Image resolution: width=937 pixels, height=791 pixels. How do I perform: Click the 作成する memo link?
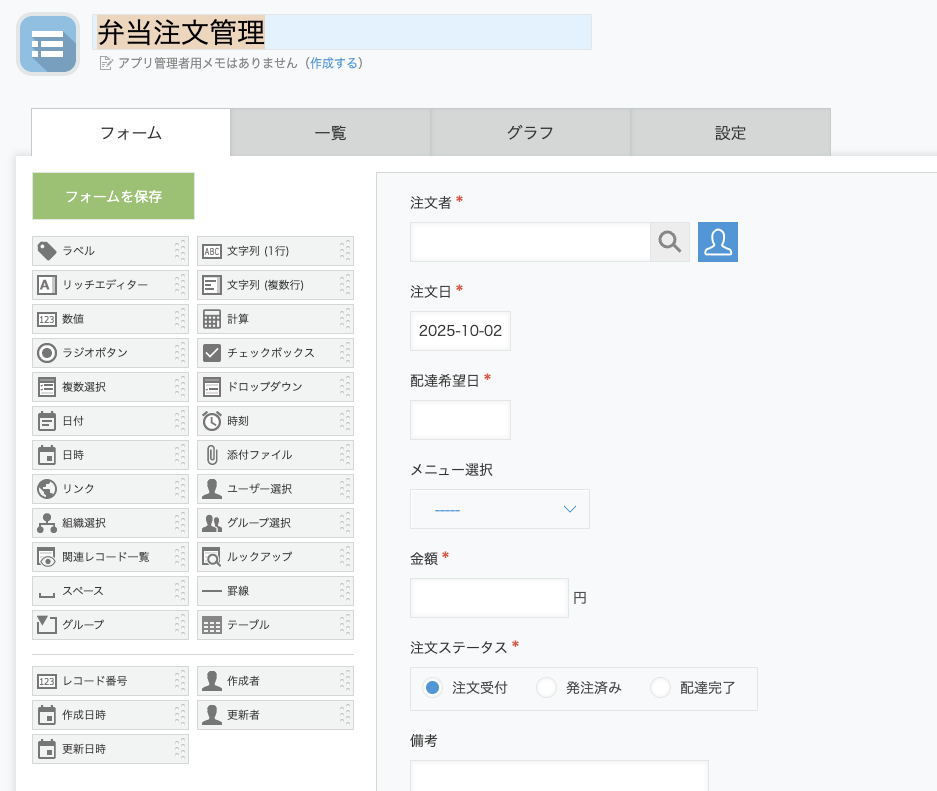[334, 63]
